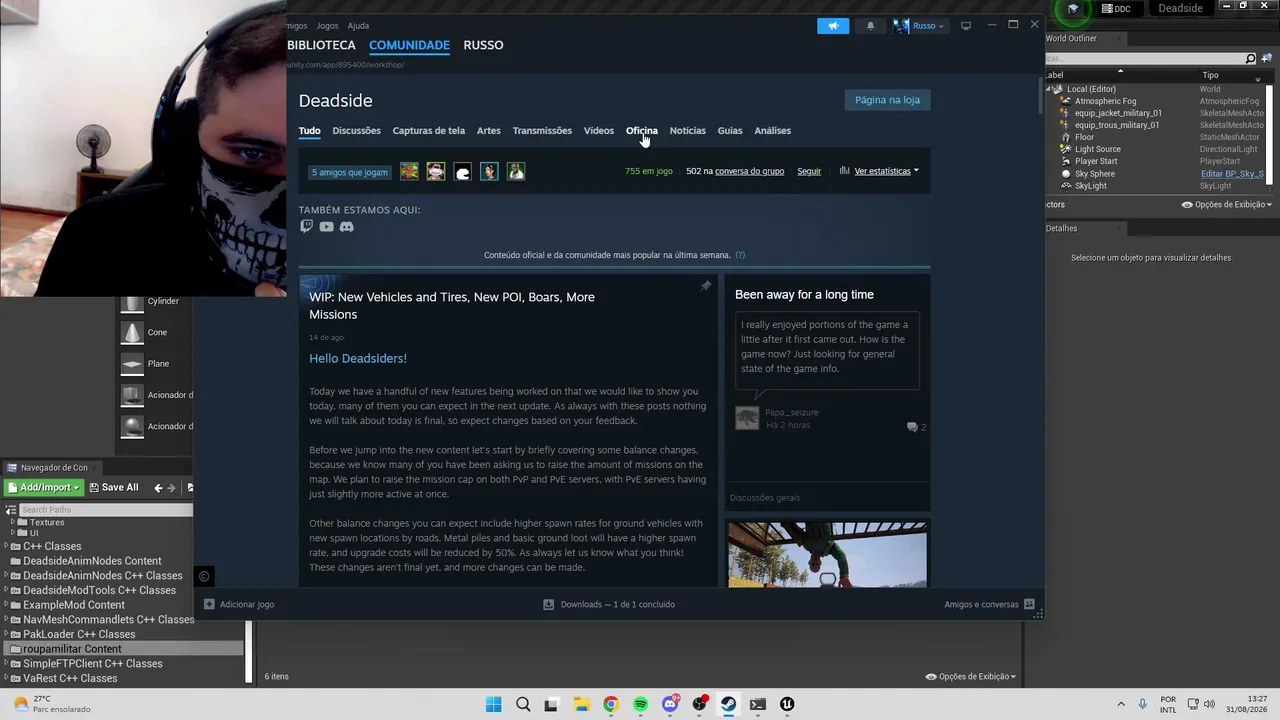Open the Russo account dropdown

pyautogui.click(x=919, y=26)
